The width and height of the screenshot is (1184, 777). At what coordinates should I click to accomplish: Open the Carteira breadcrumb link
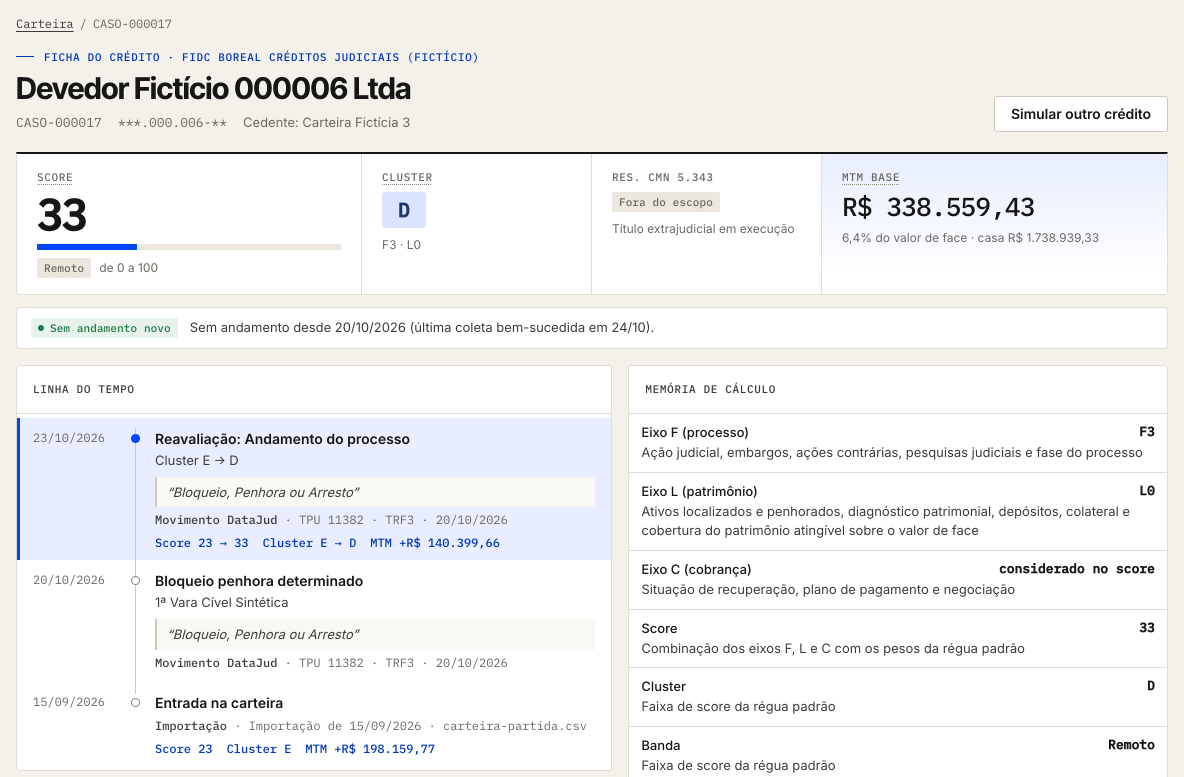45,24
